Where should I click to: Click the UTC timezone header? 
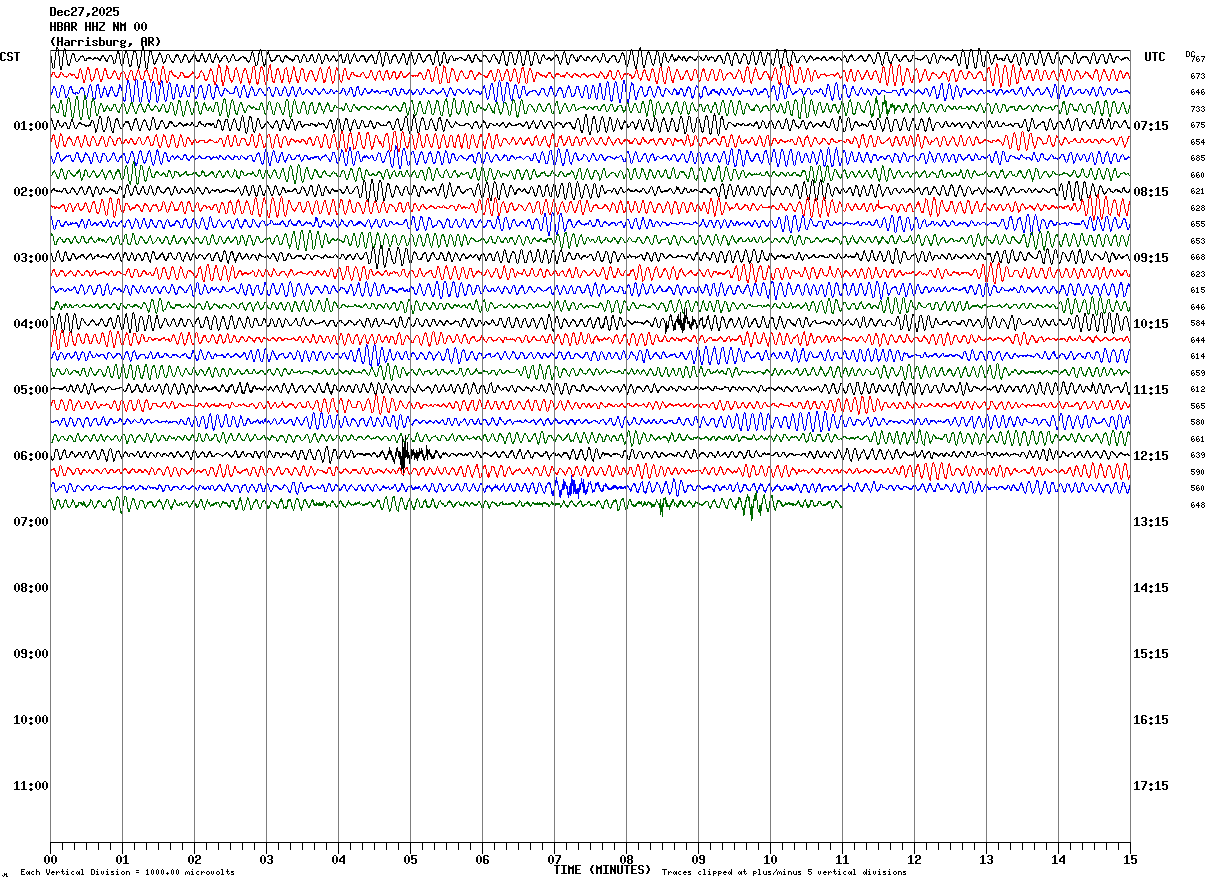tap(1155, 57)
